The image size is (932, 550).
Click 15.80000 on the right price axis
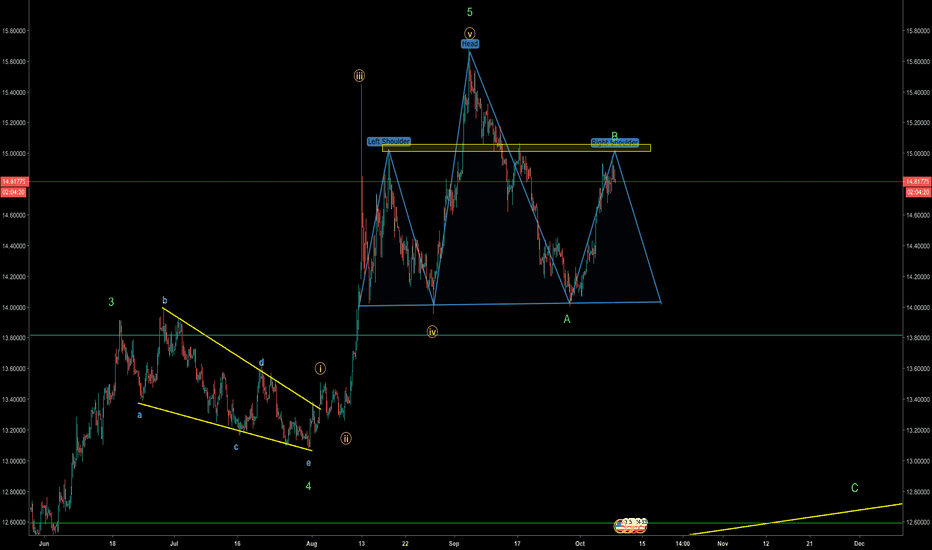tap(917, 31)
